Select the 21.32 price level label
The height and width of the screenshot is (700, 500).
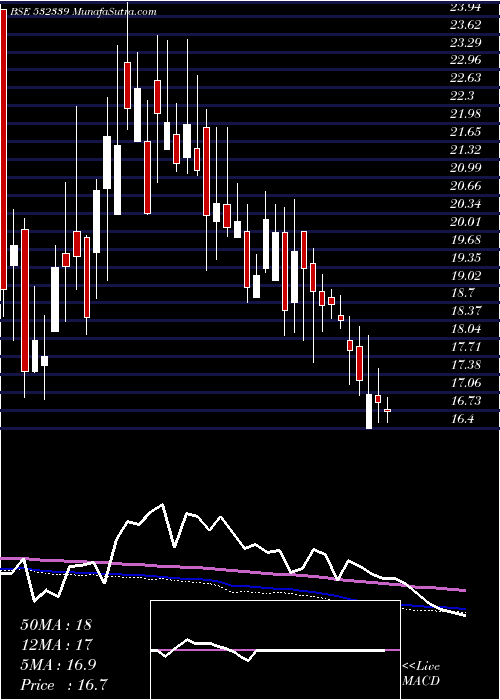pyautogui.click(x=466, y=150)
